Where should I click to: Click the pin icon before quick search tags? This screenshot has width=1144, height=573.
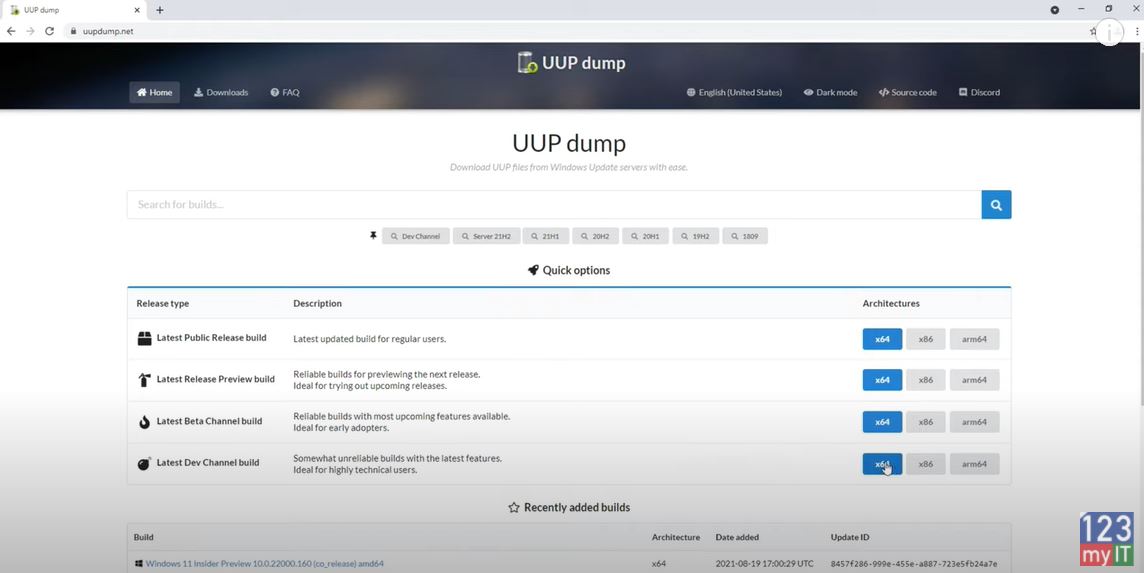point(373,236)
